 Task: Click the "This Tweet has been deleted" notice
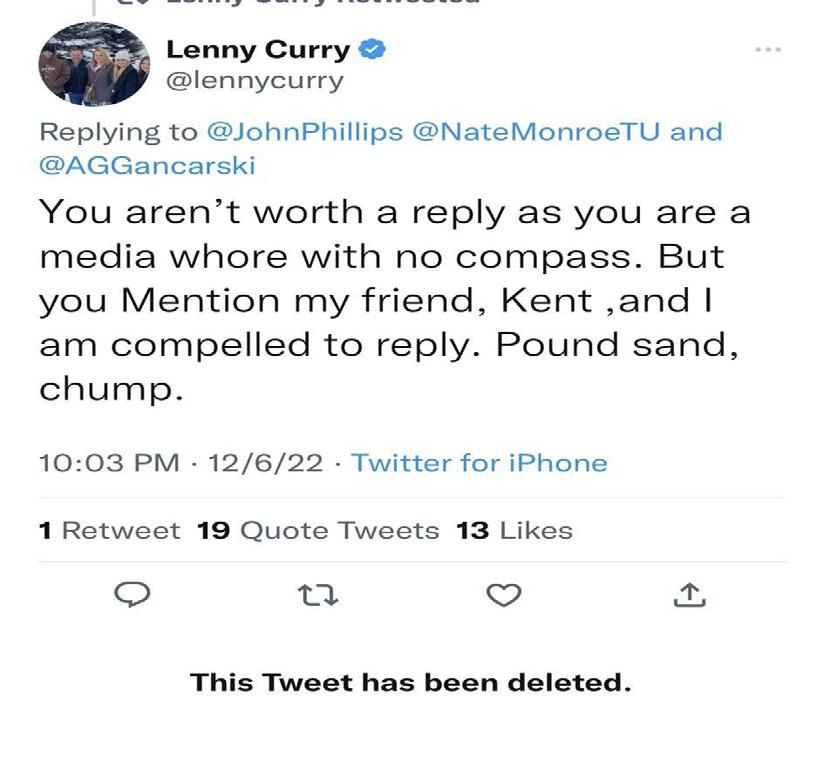coord(411,683)
